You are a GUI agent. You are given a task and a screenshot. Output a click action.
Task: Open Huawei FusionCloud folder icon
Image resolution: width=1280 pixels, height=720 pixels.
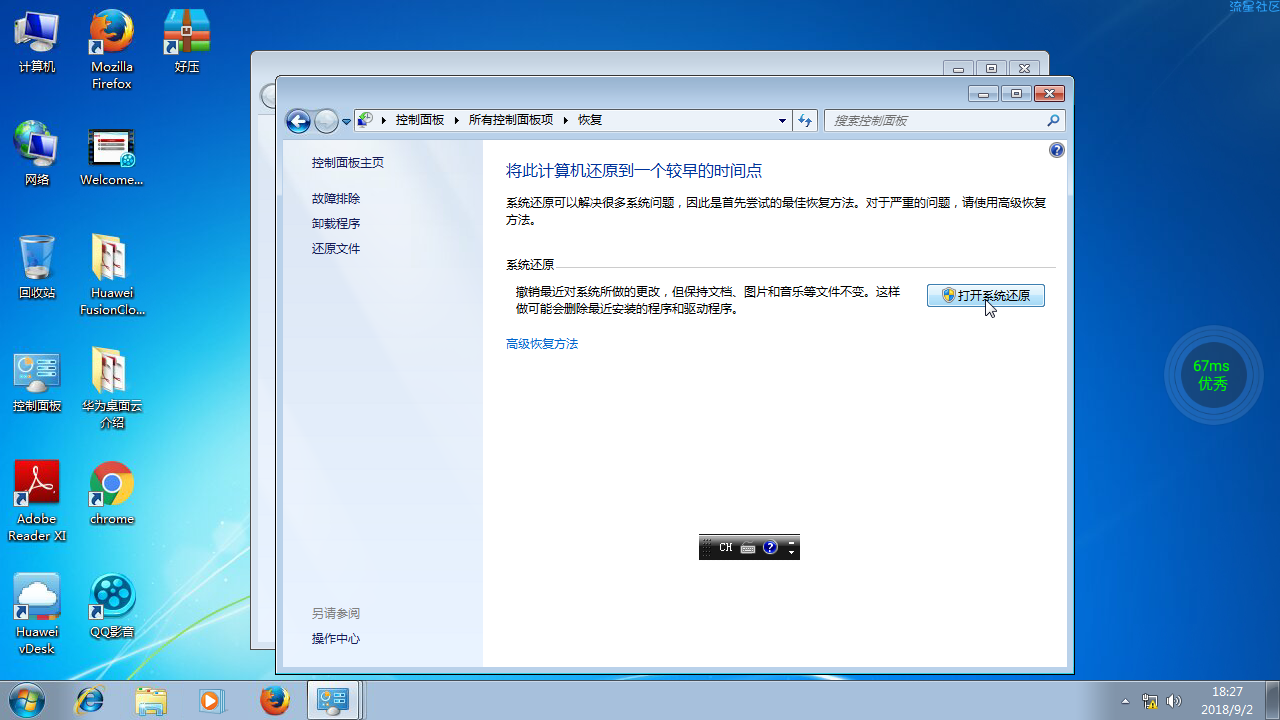pyautogui.click(x=112, y=275)
